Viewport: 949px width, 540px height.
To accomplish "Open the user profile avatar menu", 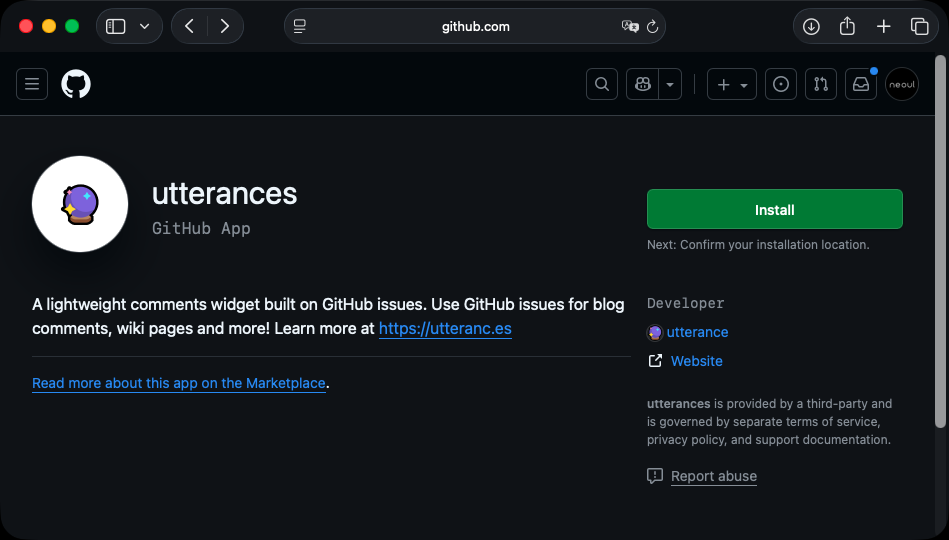I will (x=901, y=85).
